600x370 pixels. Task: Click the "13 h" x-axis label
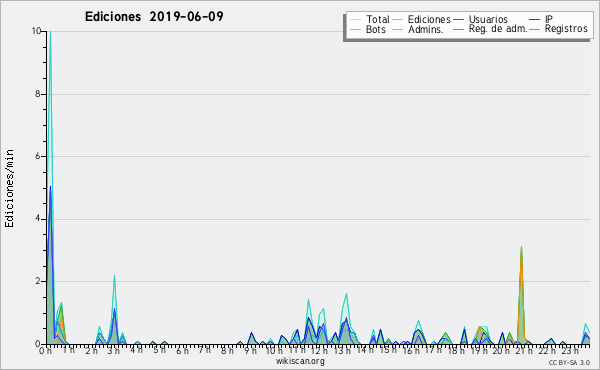[x=342, y=350]
